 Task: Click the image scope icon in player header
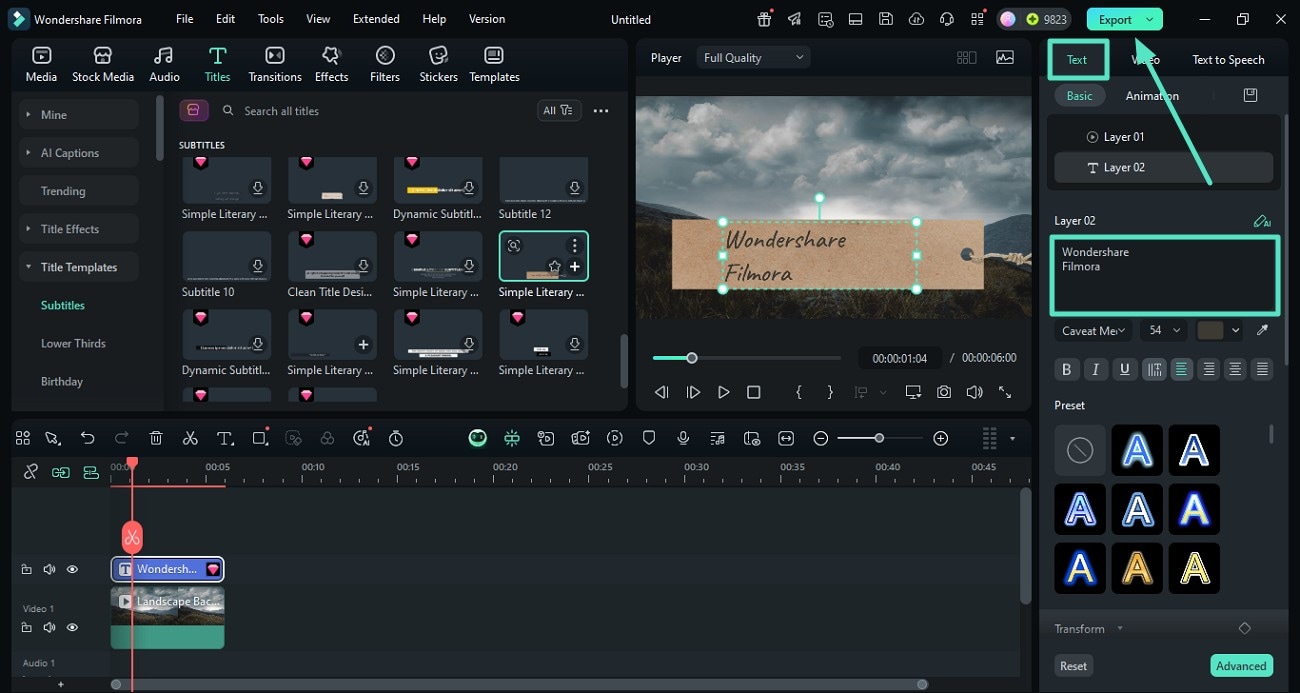[1005, 58]
